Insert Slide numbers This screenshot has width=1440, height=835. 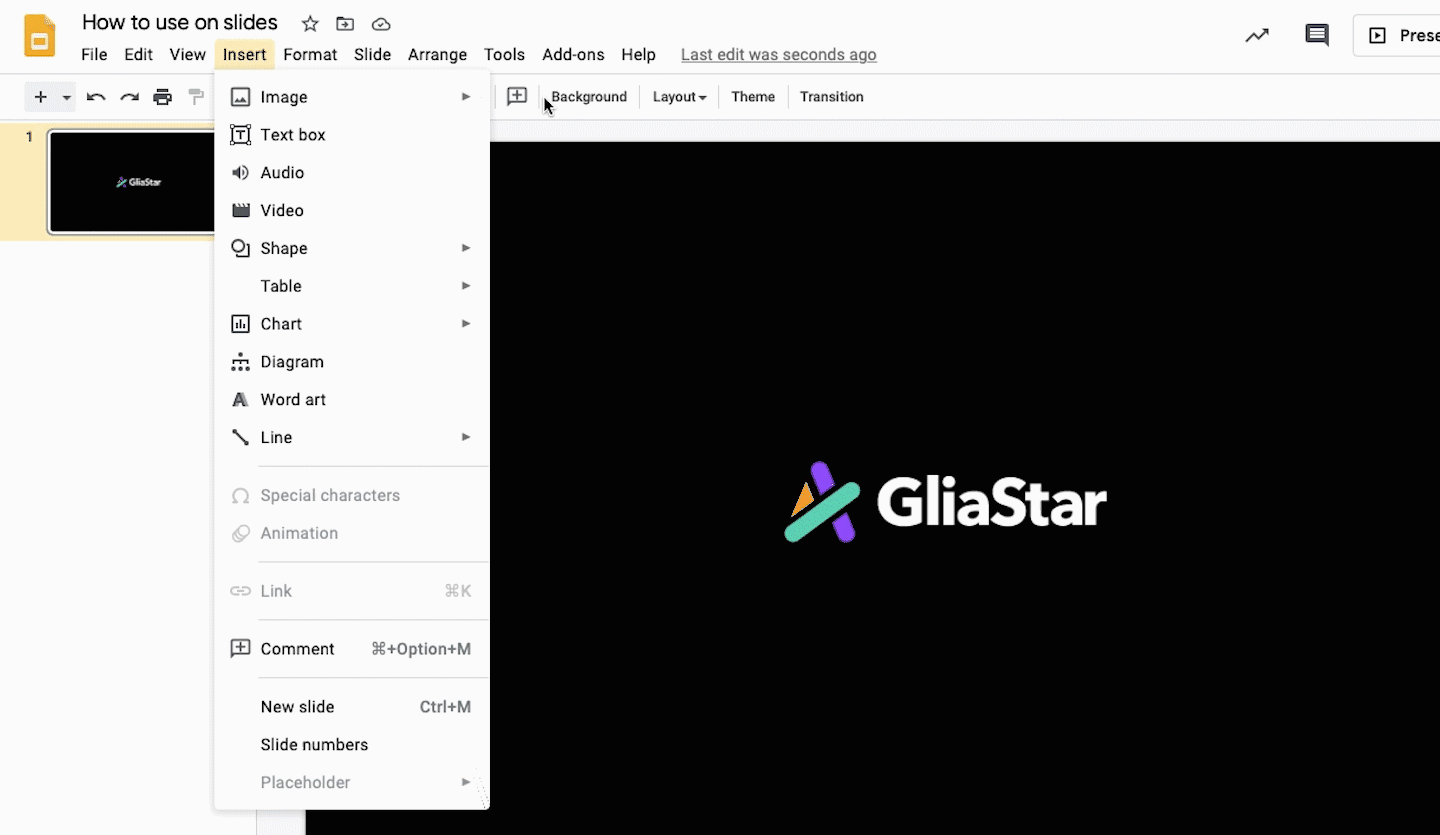(352, 745)
